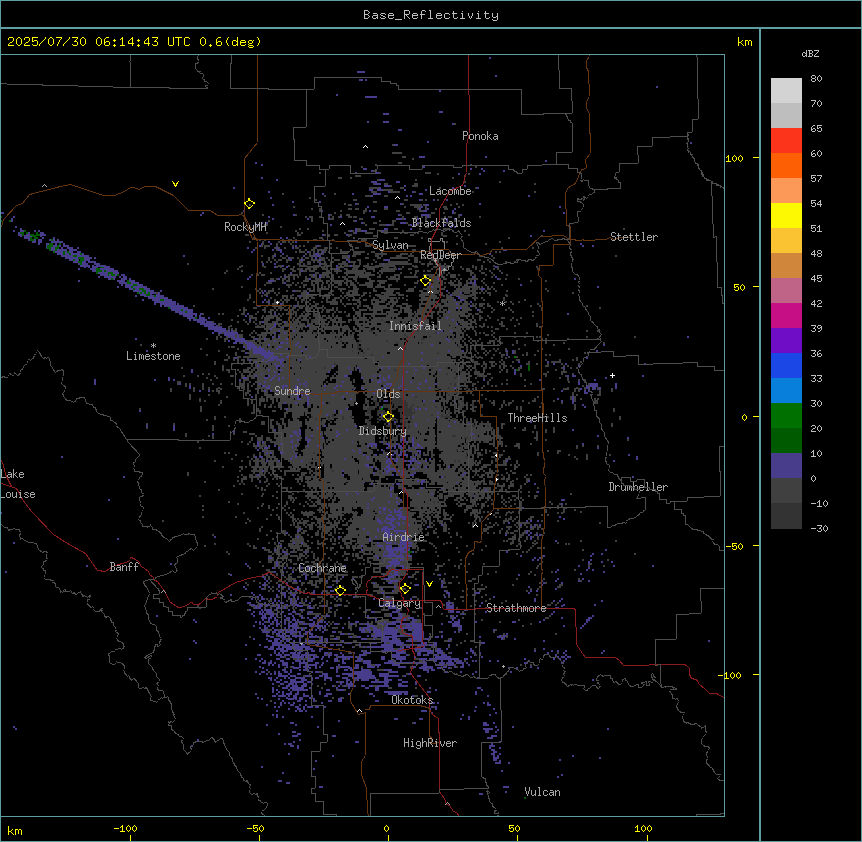Click the ThreeHills town label
862x842 pixels.
click(x=537, y=418)
